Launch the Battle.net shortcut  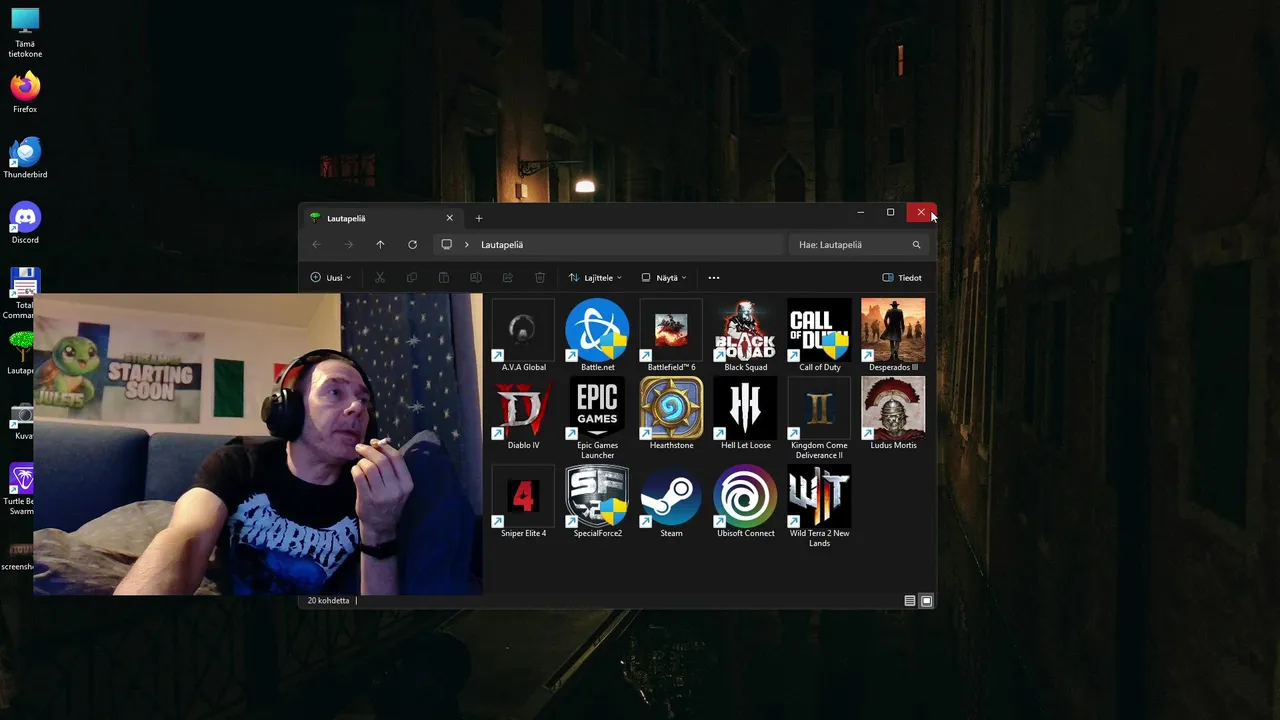point(597,335)
